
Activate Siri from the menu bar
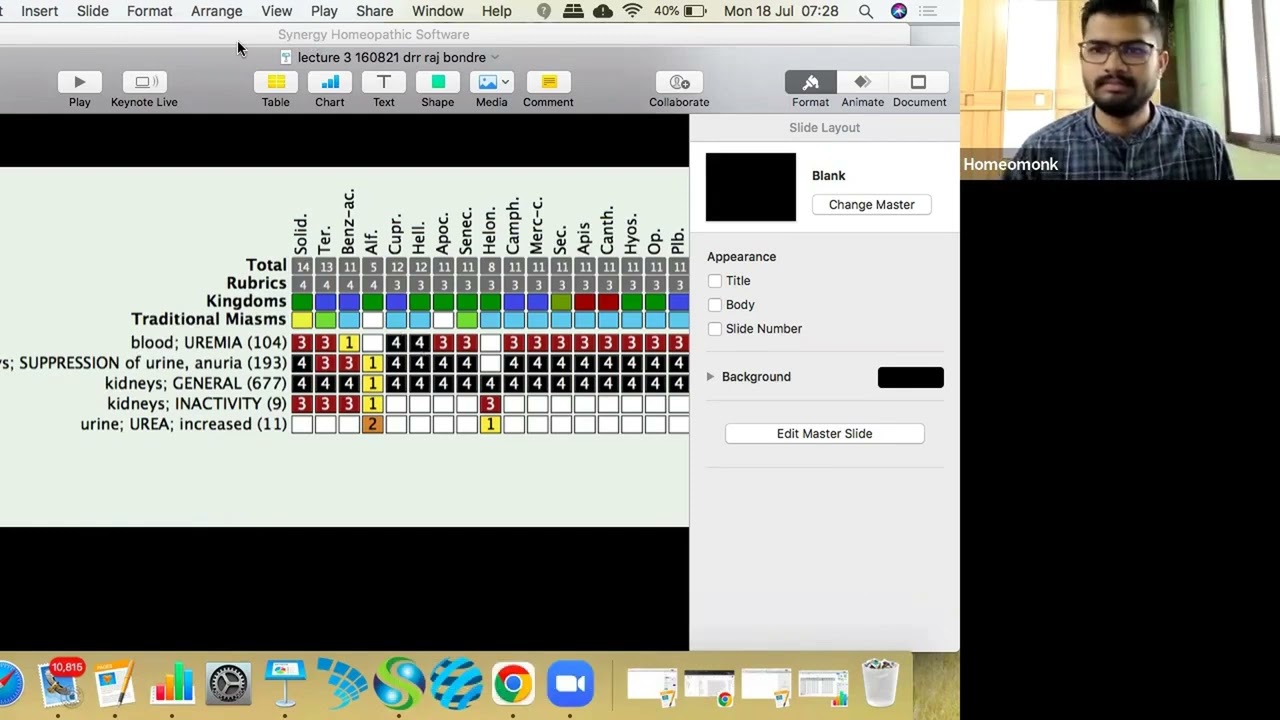tap(899, 11)
